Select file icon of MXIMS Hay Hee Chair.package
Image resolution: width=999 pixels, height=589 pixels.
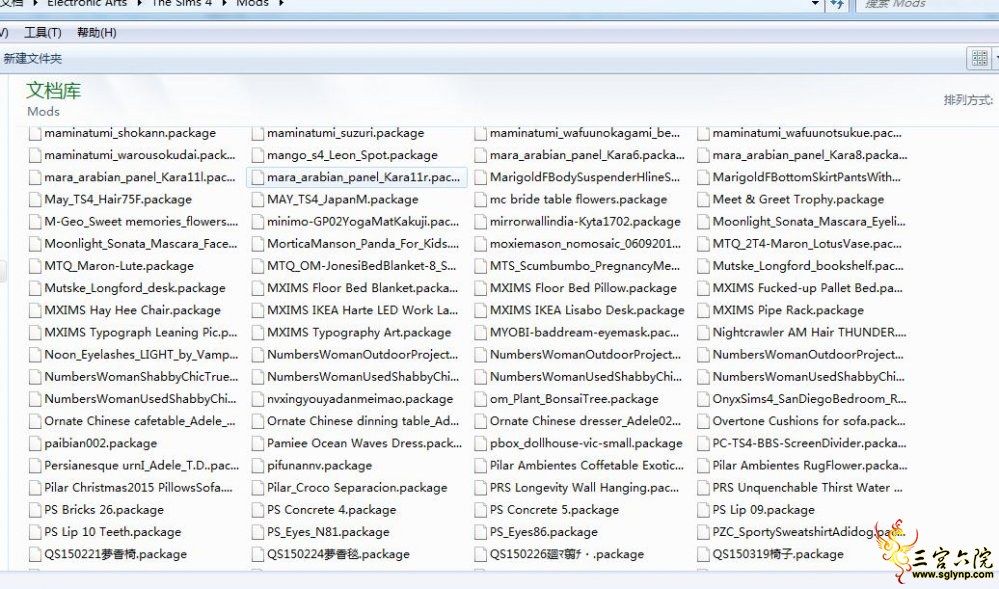pos(35,310)
